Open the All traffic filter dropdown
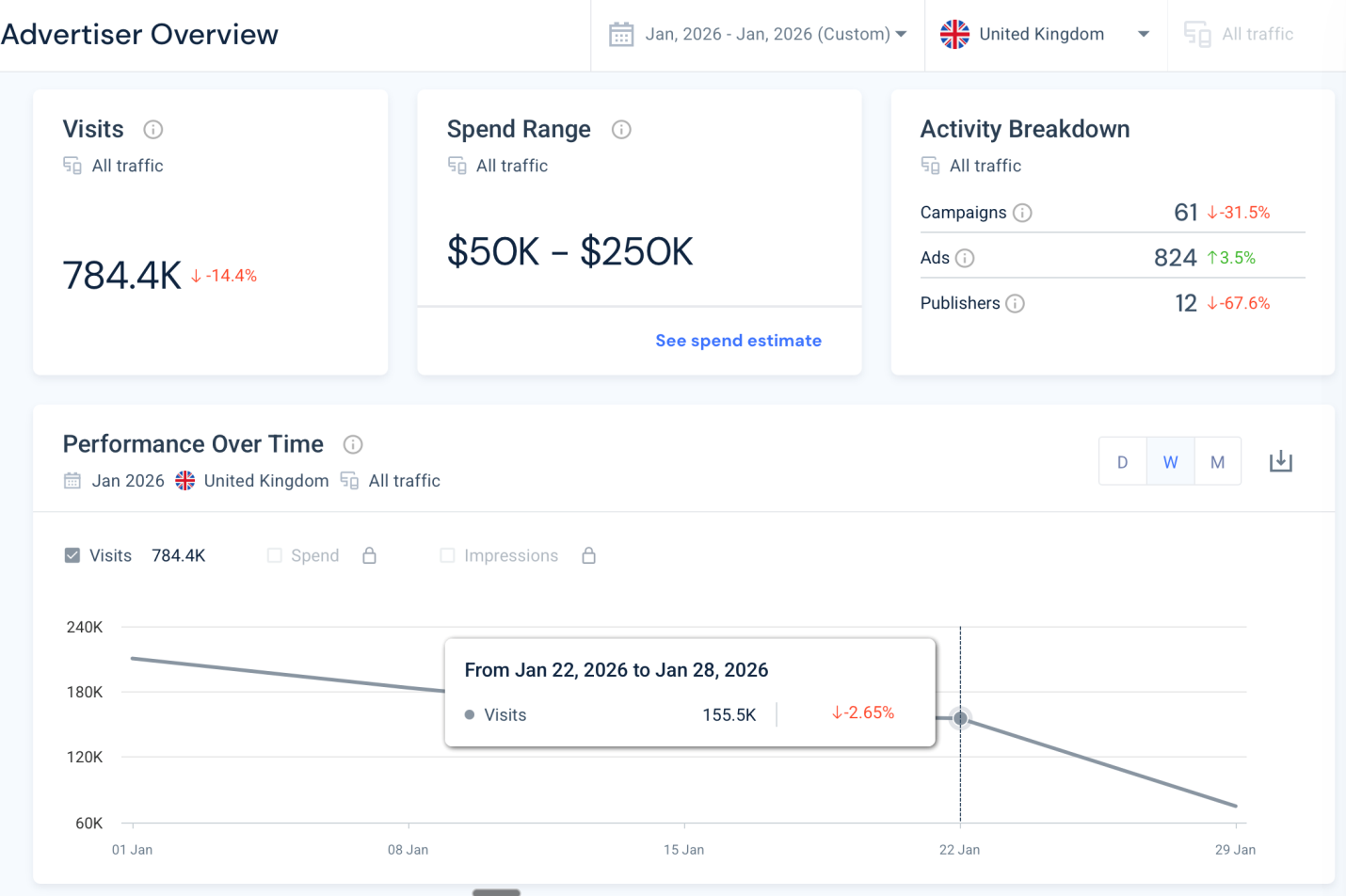Viewport: 1346px width, 896px height. coord(1239,35)
